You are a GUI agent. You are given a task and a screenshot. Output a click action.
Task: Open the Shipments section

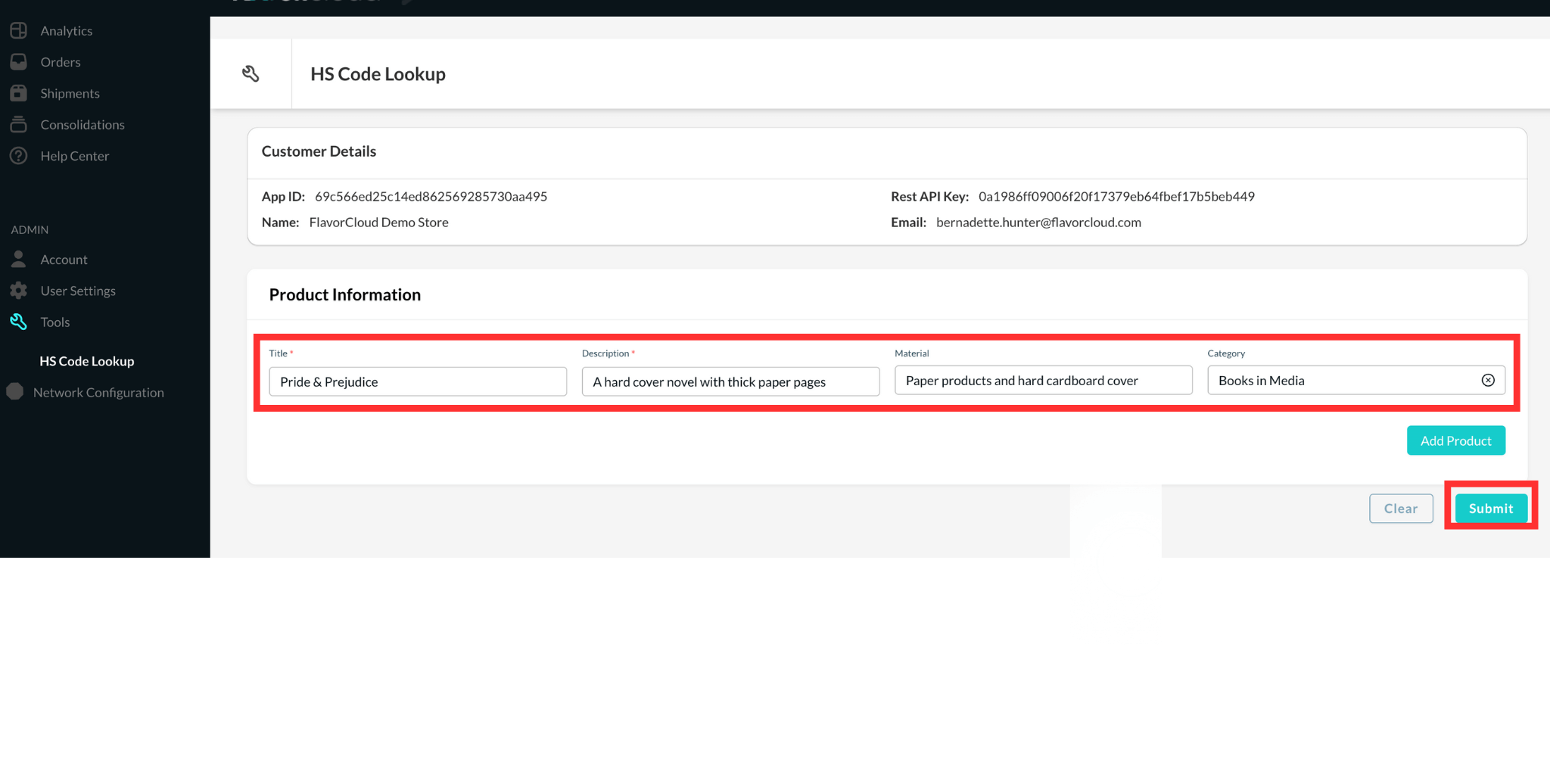click(x=70, y=93)
